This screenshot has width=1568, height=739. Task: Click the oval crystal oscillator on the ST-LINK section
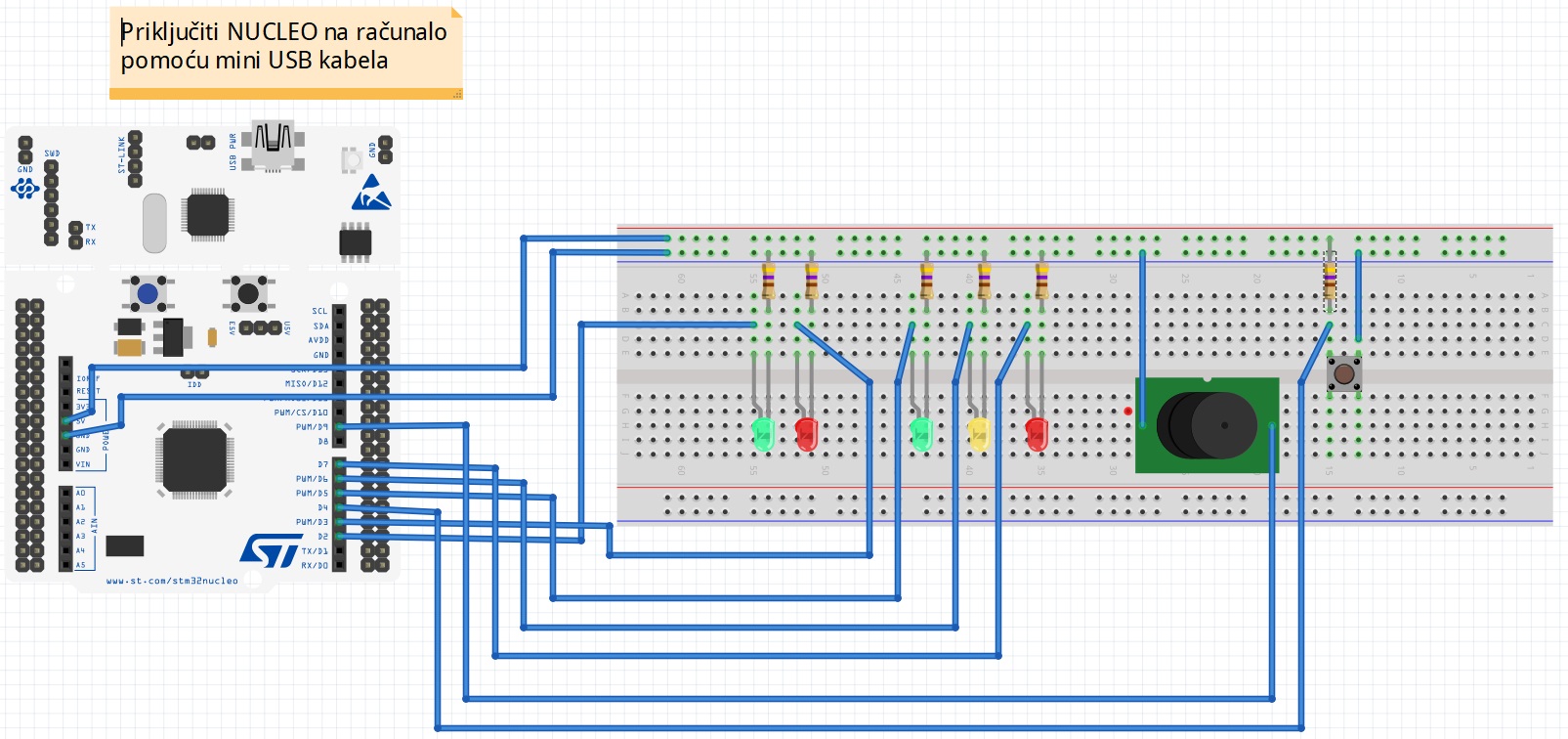[x=153, y=223]
